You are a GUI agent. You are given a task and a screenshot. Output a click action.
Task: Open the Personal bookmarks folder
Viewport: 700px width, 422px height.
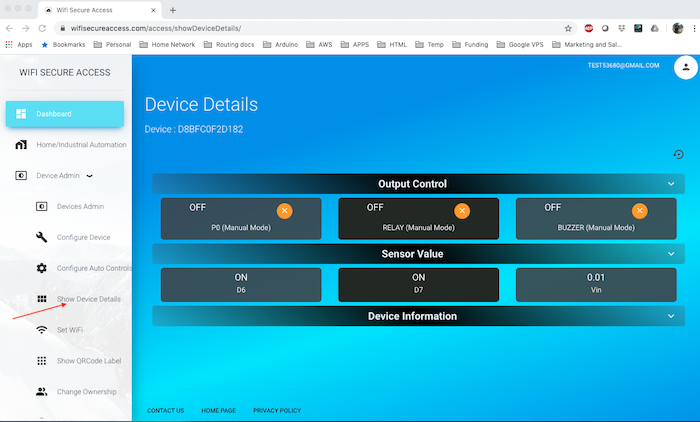(112, 45)
